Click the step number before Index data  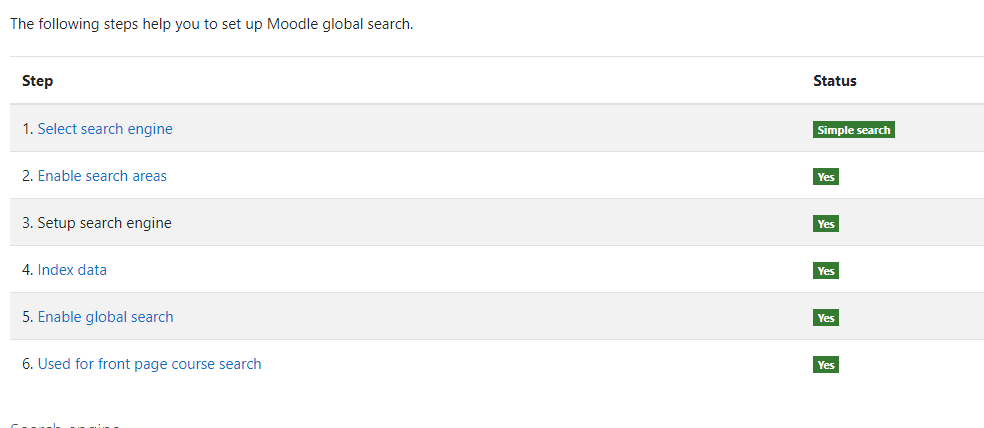click(x=28, y=270)
